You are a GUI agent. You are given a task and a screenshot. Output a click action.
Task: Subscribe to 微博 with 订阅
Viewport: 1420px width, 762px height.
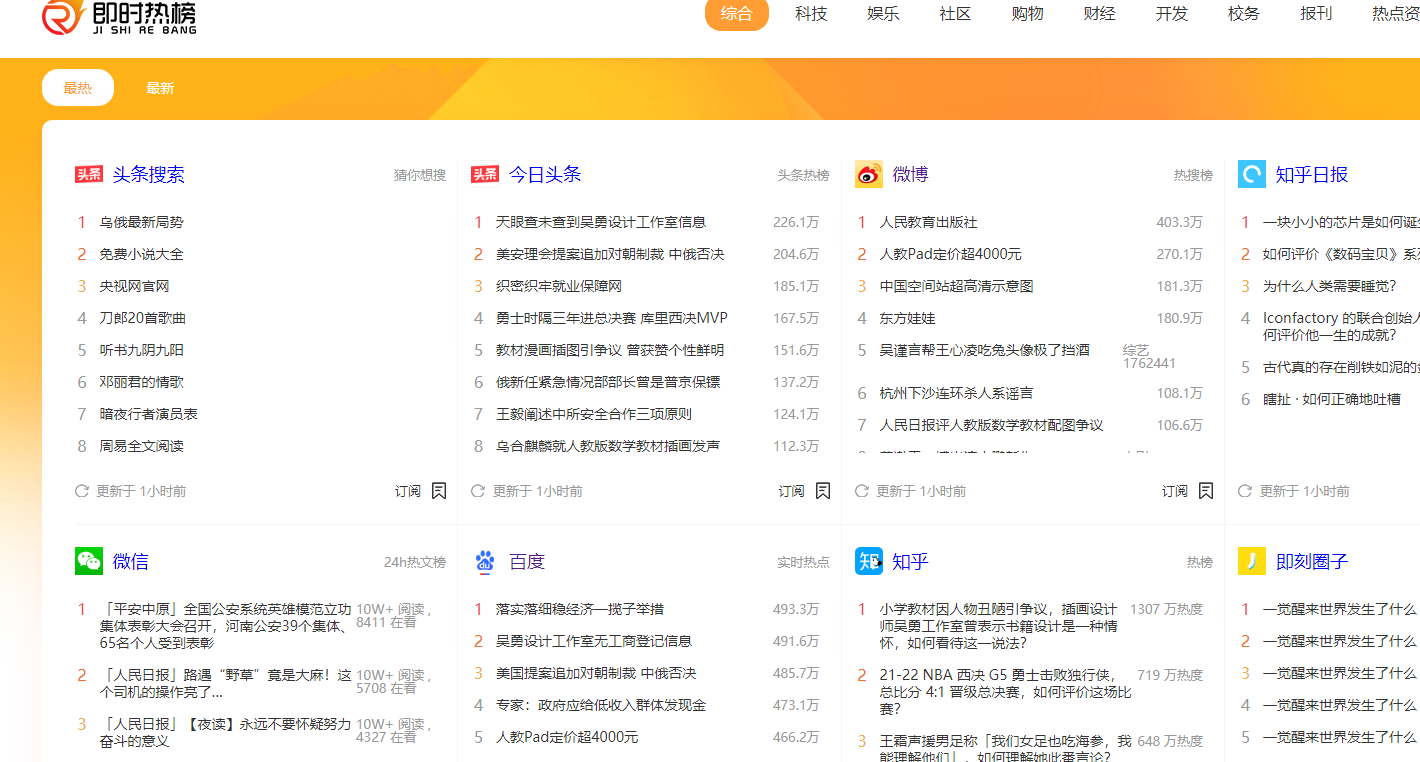click(1175, 491)
